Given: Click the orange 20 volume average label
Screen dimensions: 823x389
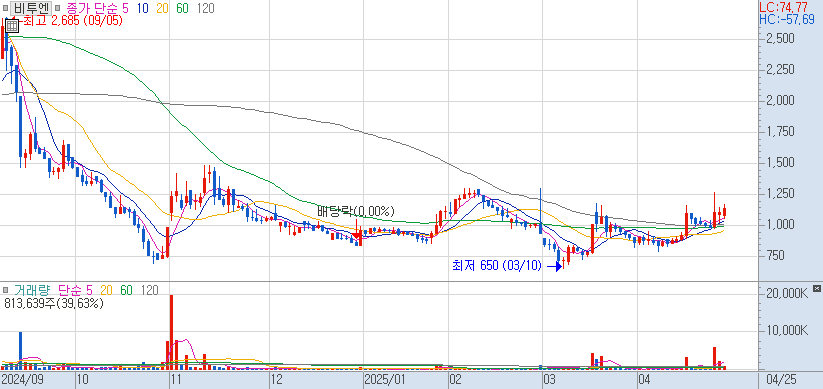Looking at the screenshot, I should [x=106, y=290].
